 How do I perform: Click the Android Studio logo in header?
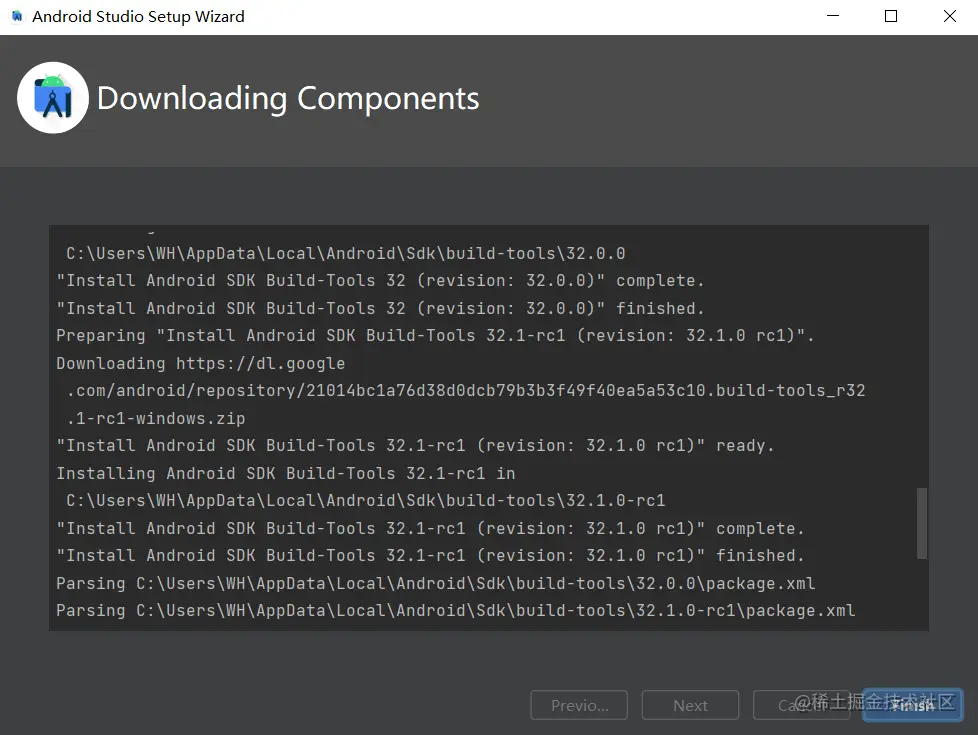tap(53, 97)
